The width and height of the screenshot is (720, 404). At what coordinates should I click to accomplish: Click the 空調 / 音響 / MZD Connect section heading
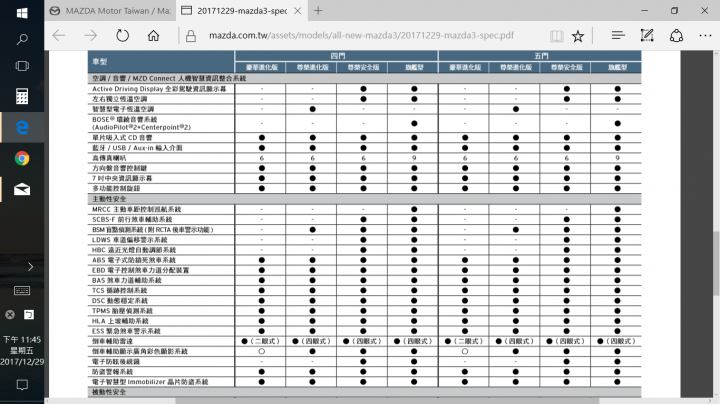169,79
